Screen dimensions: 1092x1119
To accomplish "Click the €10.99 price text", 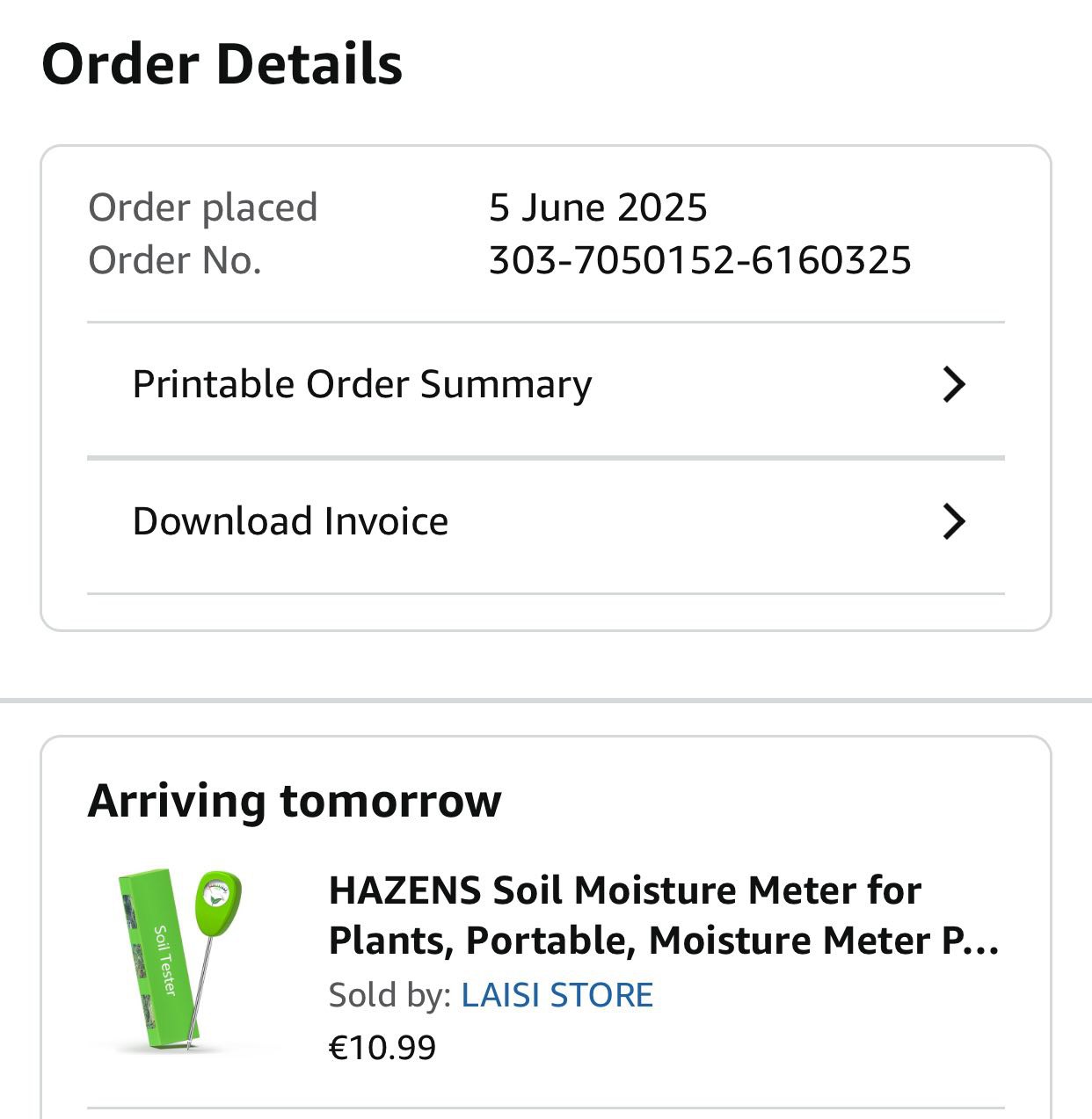I will [x=382, y=1048].
